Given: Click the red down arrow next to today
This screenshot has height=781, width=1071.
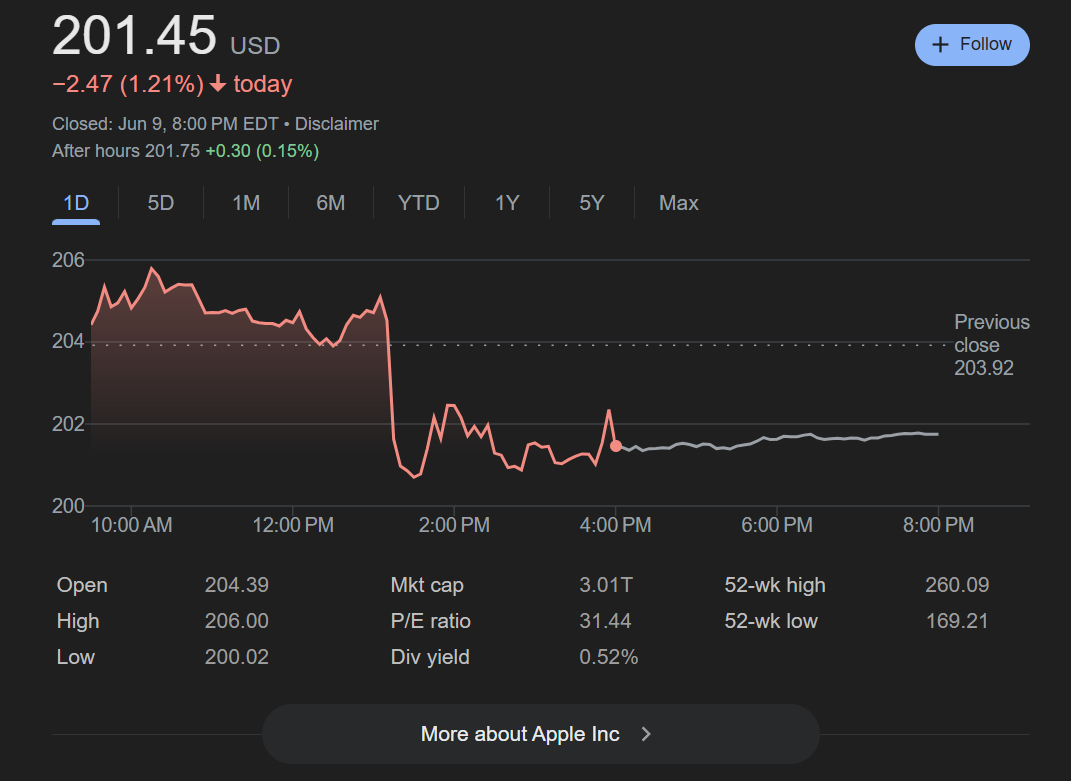Looking at the screenshot, I should click(x=218, y=83).
